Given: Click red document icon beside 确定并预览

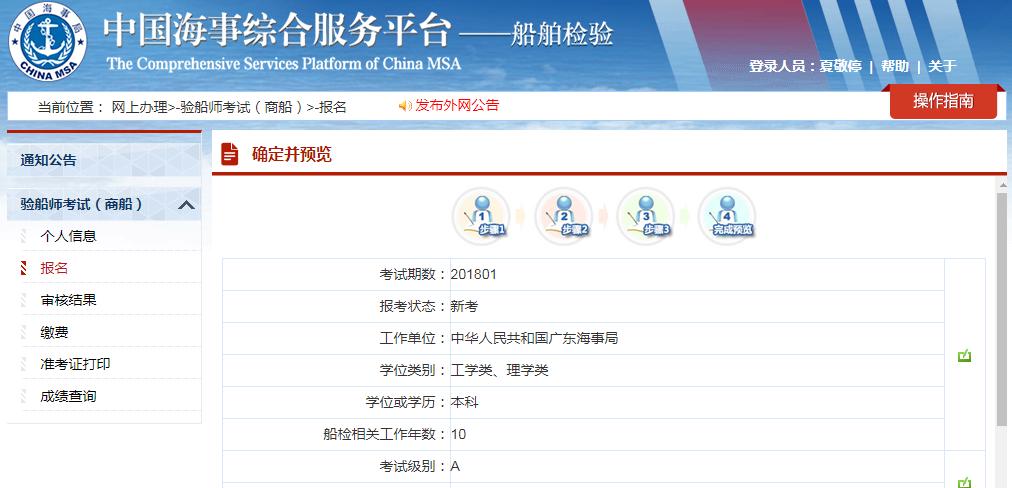Looking at the screenshot, I should point(230,154).
